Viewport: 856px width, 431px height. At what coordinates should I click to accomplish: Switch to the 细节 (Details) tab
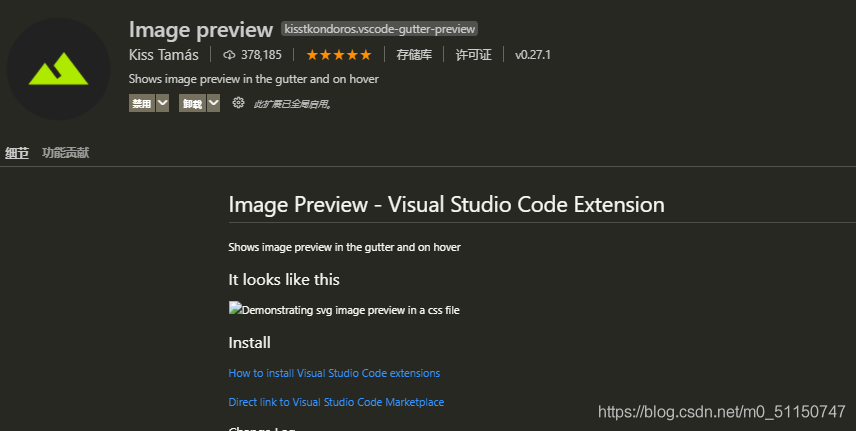[x=17, y=153]
